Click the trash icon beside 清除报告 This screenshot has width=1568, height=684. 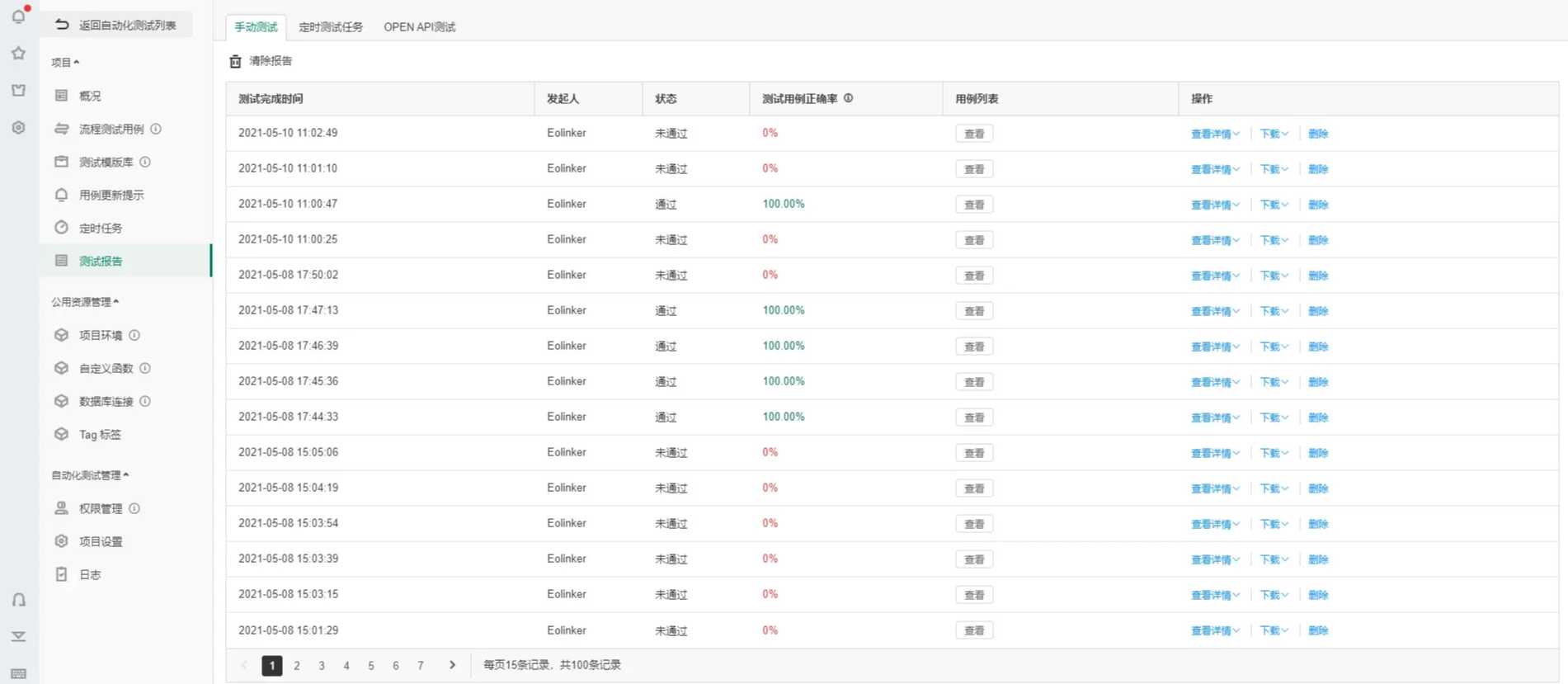(235, 61)
